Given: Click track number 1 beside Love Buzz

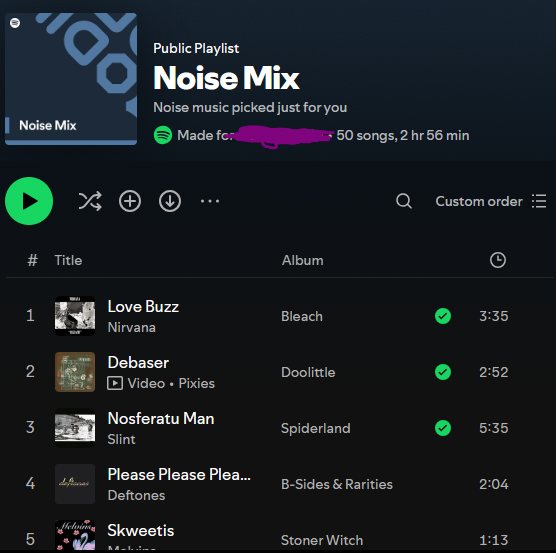Looking at the screenshot, I should point(30,315).
